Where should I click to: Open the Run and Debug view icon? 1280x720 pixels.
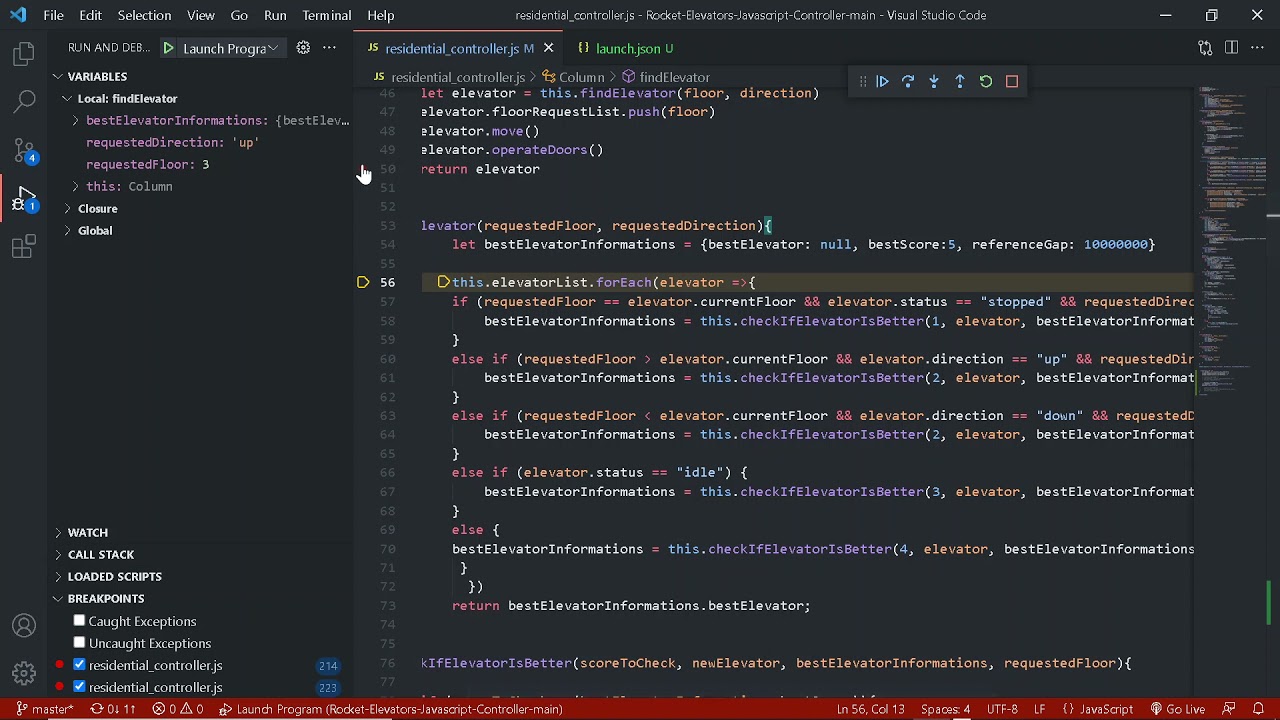coord(24,198)
